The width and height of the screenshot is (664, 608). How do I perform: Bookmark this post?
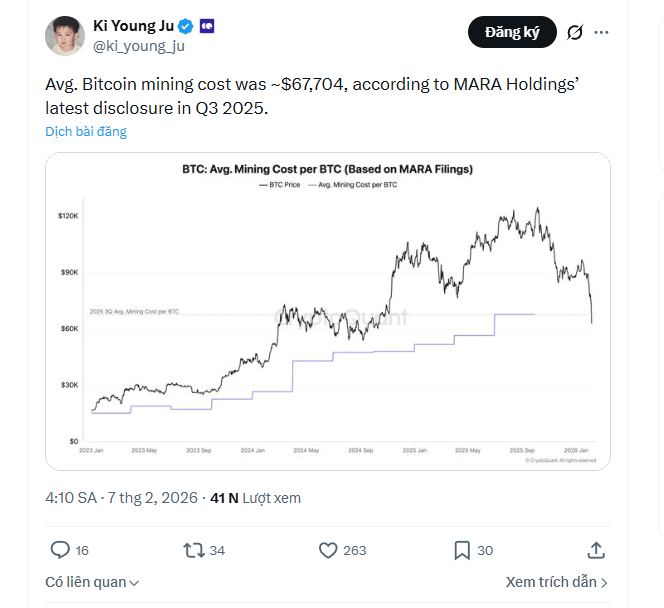[462, 550]
